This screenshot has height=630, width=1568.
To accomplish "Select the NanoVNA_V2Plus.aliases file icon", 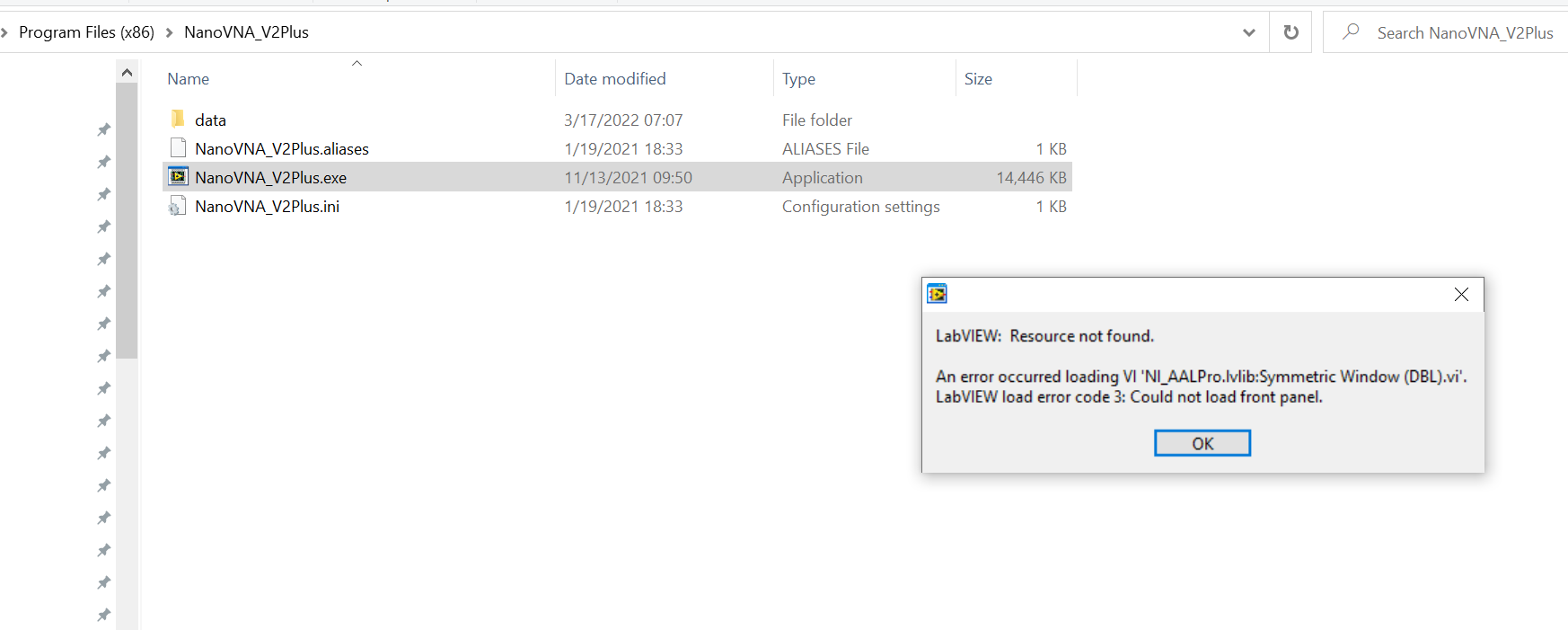I will pyautogui.click(x=178, y=147).
